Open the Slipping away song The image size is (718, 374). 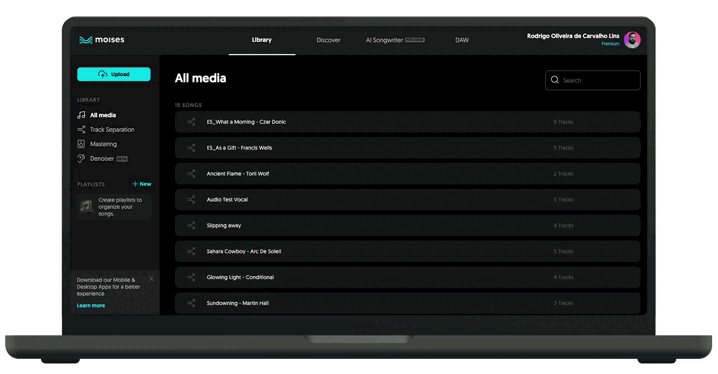click(407, 226)
